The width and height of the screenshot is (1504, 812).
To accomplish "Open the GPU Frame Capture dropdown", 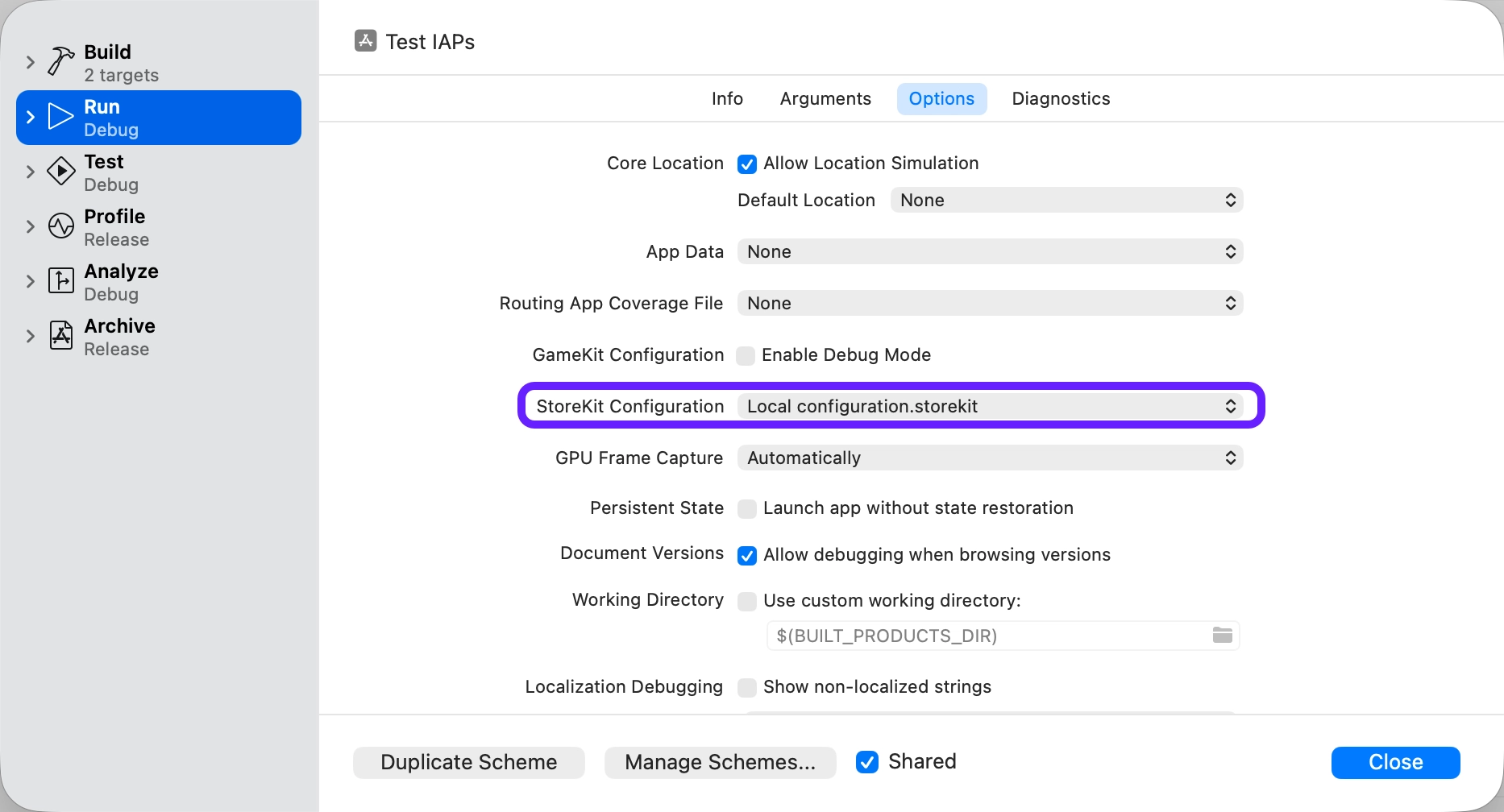I will pos(990,458).
